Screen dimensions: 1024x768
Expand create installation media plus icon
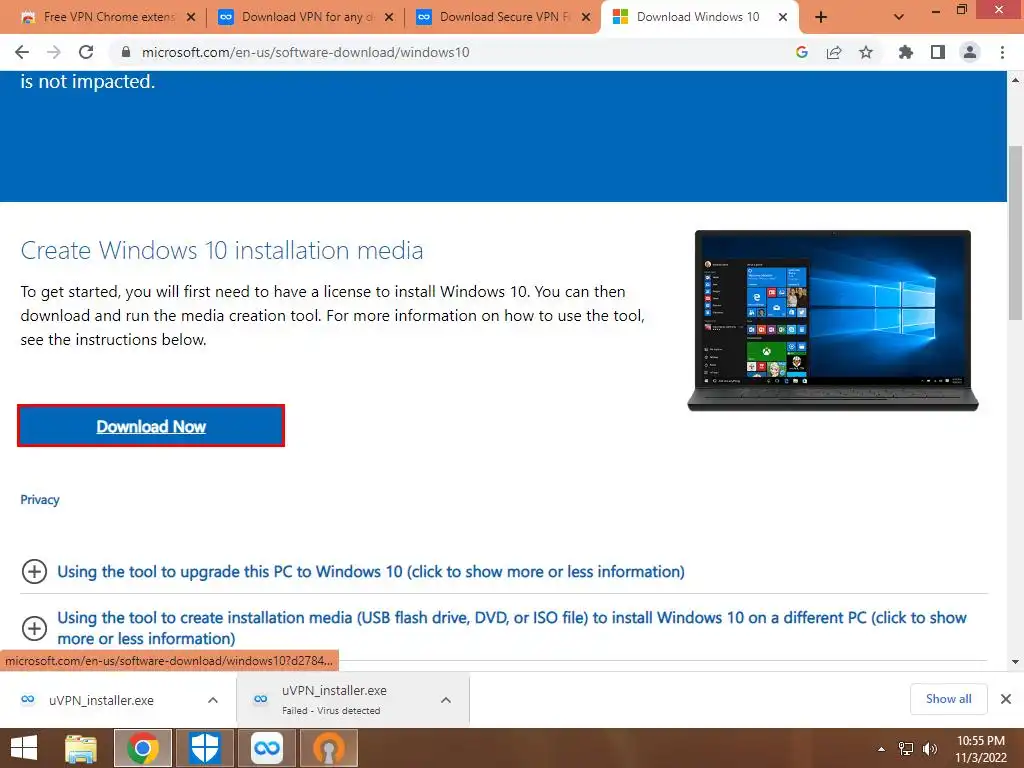pos(35,628)
